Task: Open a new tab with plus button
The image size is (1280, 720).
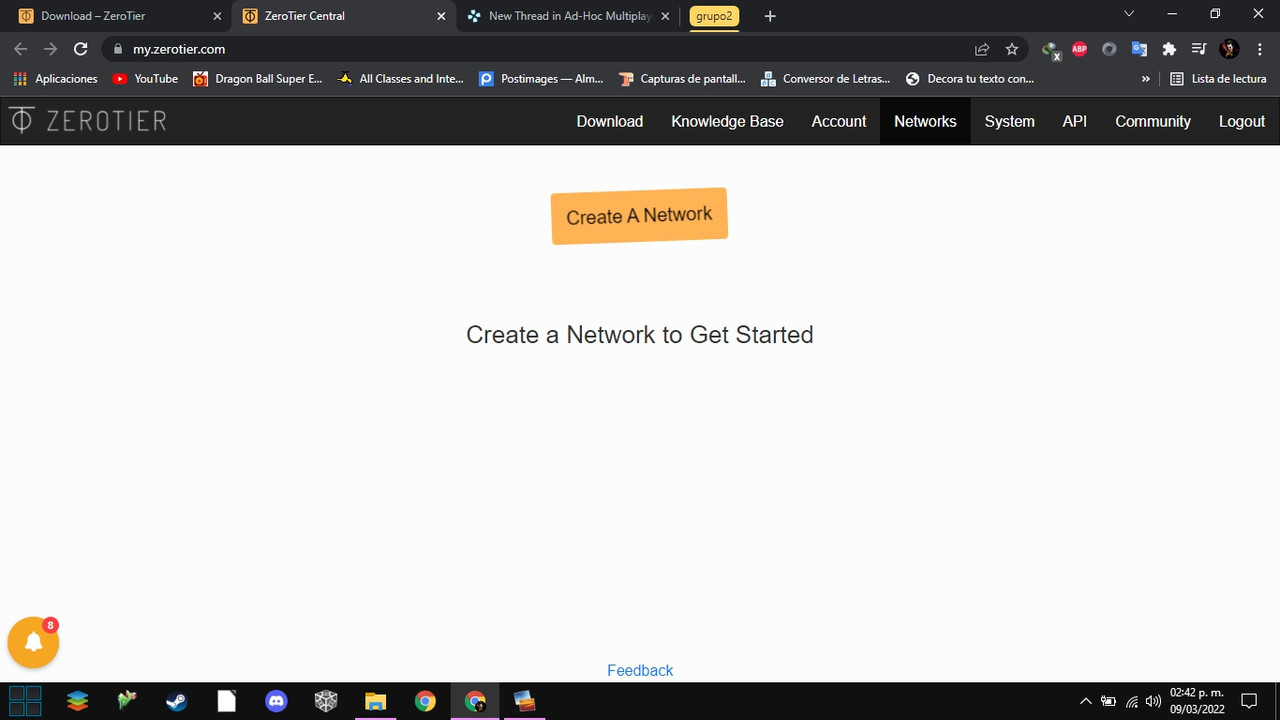Action: coord(769,16)
